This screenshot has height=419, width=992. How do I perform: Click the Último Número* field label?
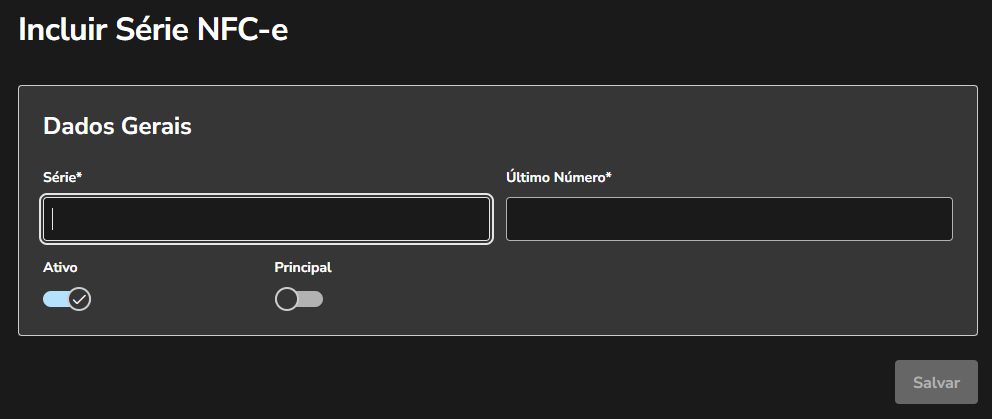click(x=556, y=177)
